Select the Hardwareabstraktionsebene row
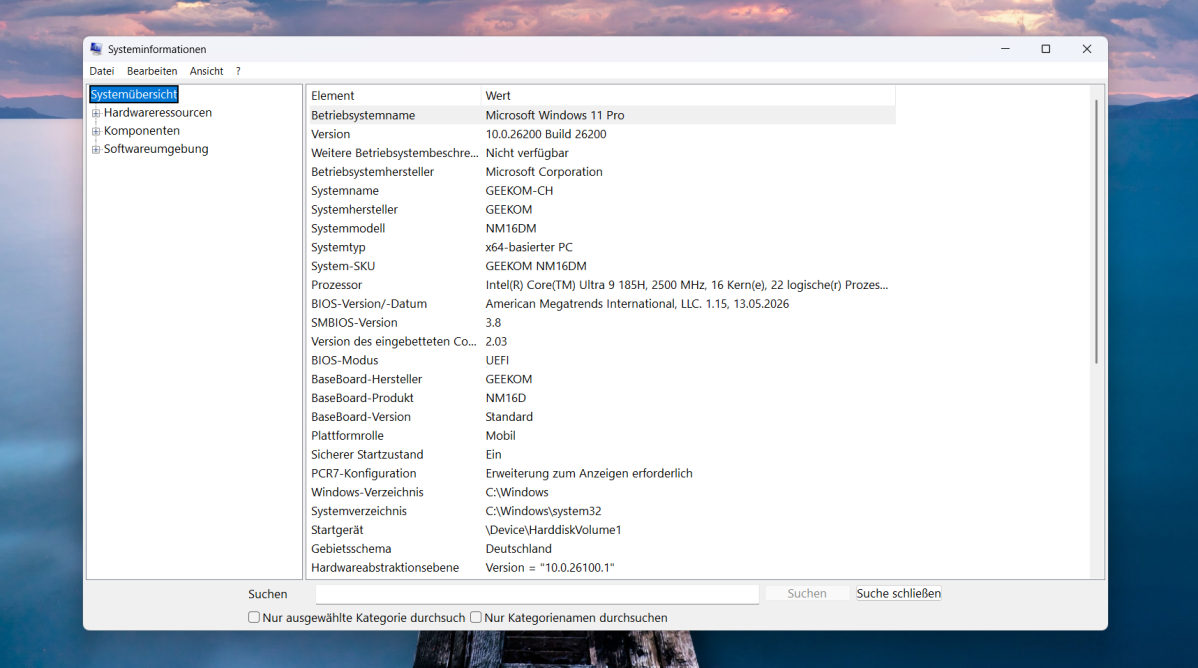 point(601,568)
